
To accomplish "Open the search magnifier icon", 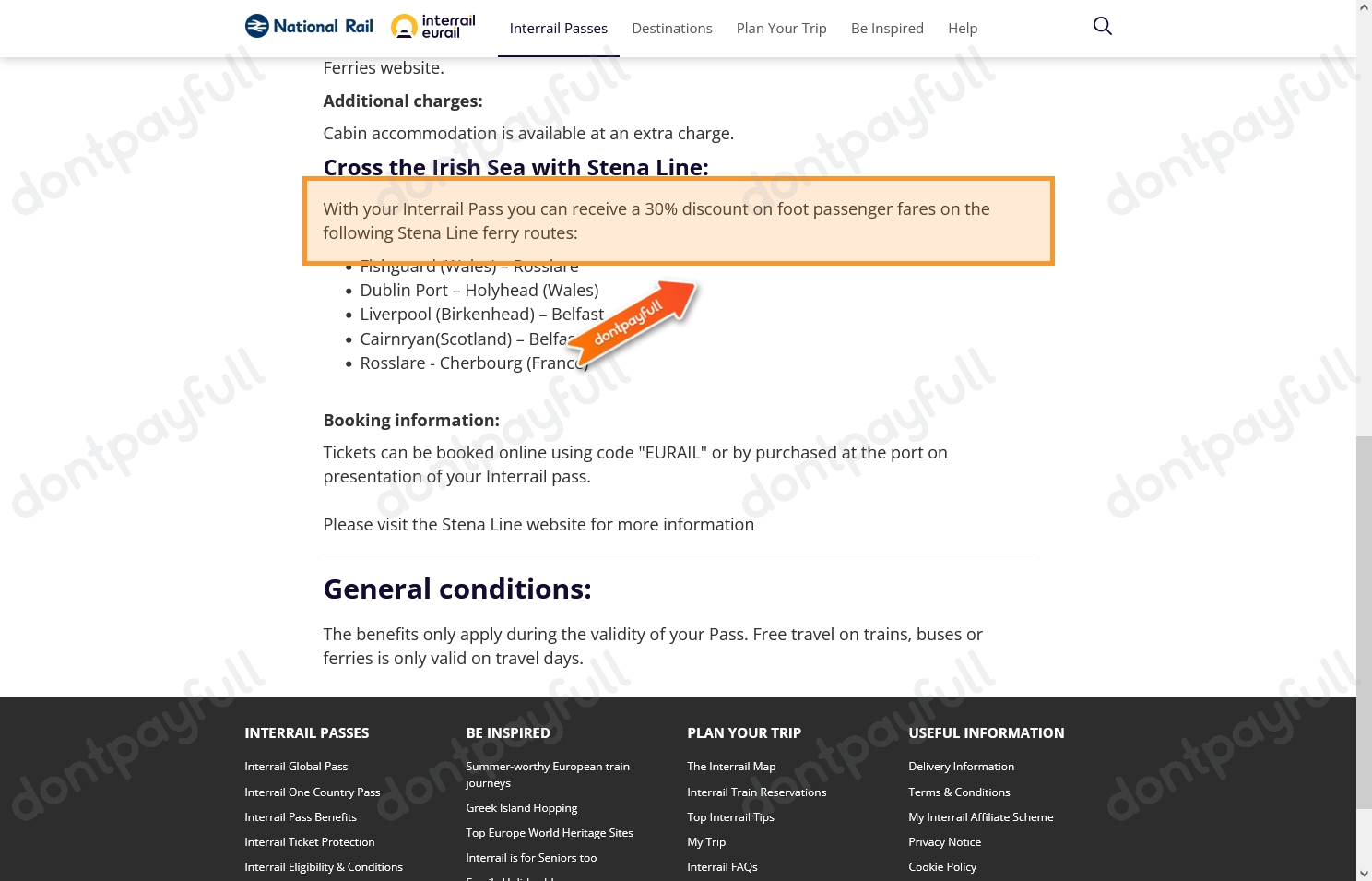I will tap(1102, 26).
